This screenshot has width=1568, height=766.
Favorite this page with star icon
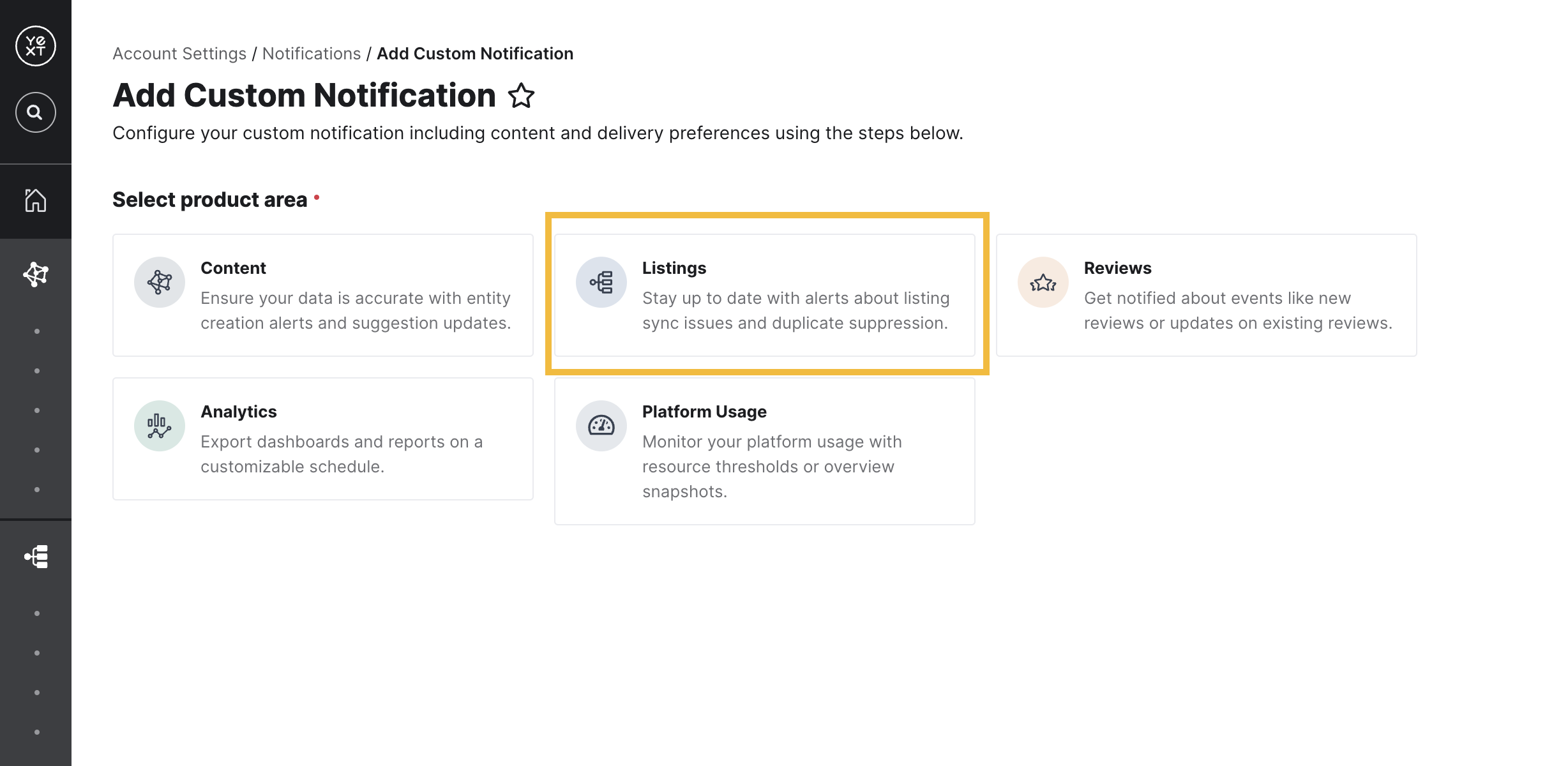(x=521, y=96)
